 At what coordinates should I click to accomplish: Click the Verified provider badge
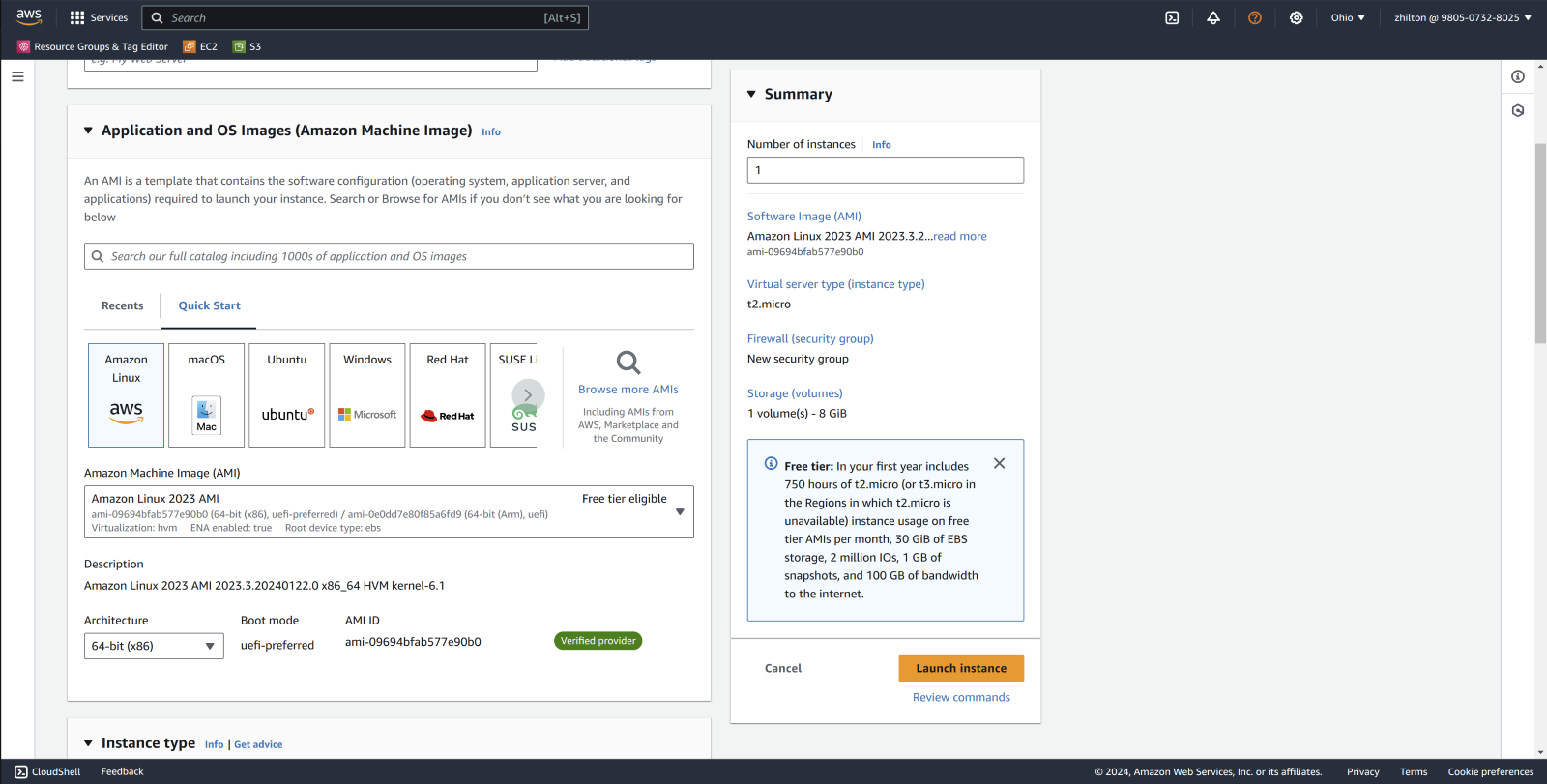click(598, 641)
